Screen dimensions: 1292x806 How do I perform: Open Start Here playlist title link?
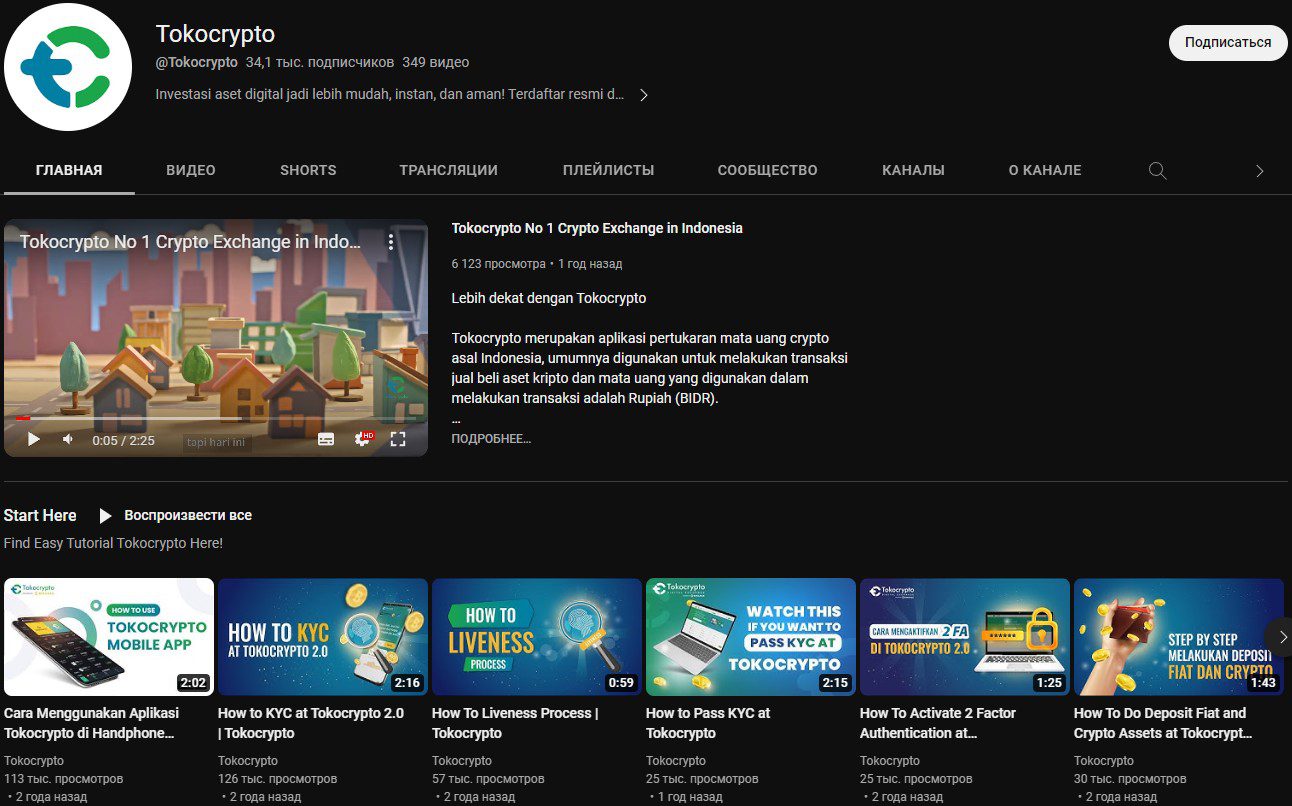[x=40, y=516]
